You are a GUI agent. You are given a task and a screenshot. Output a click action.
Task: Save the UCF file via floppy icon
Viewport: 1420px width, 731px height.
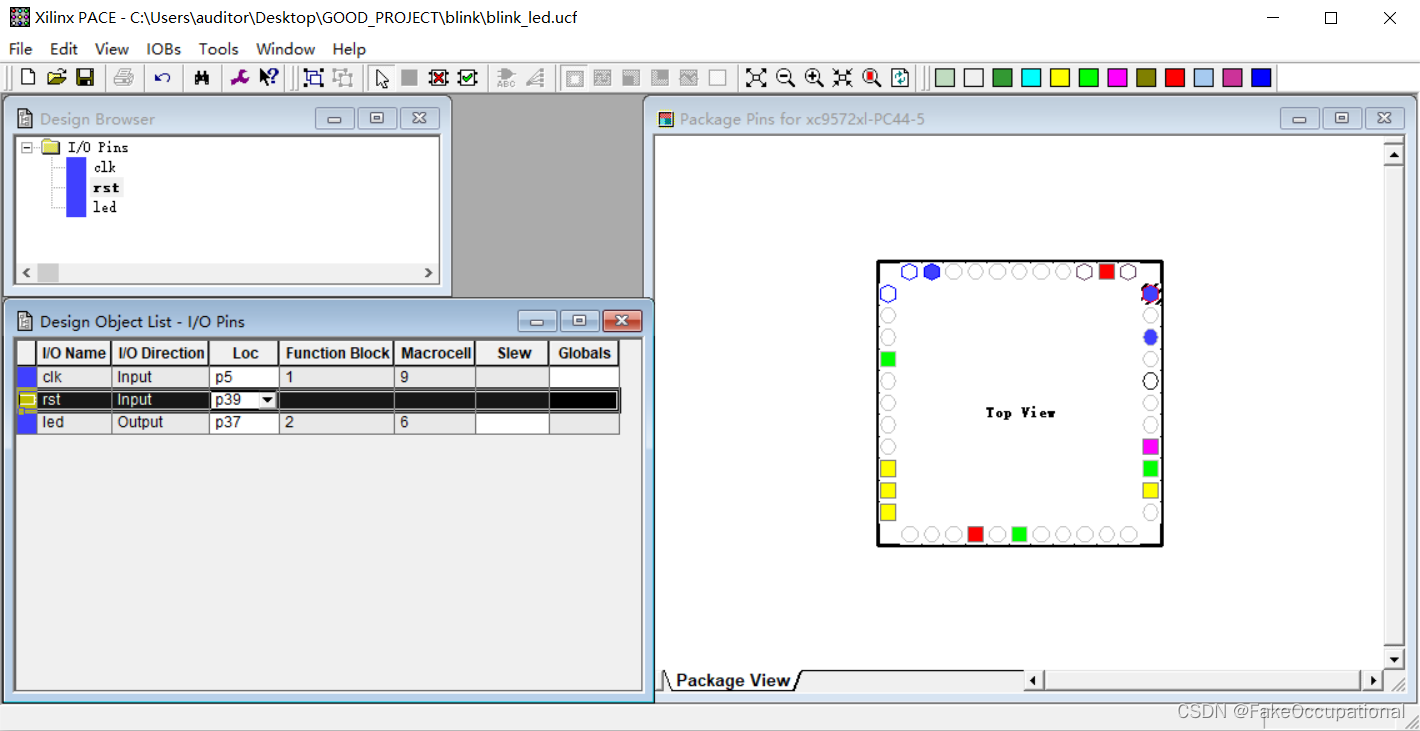tap(85, 78)
